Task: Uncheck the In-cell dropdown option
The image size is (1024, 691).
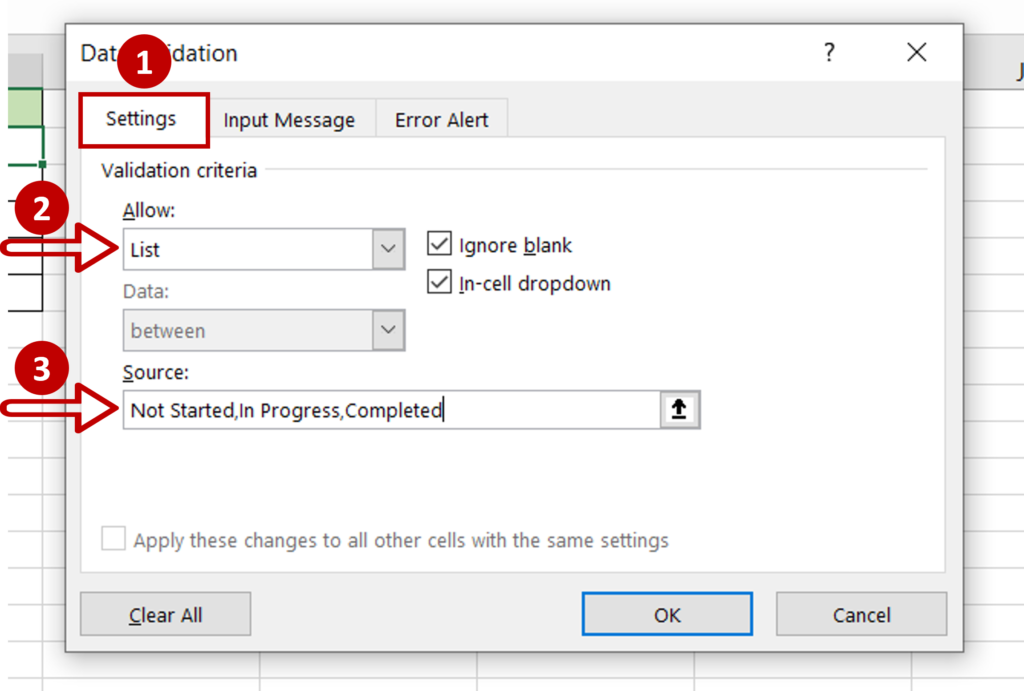Action: click(439, 282)
